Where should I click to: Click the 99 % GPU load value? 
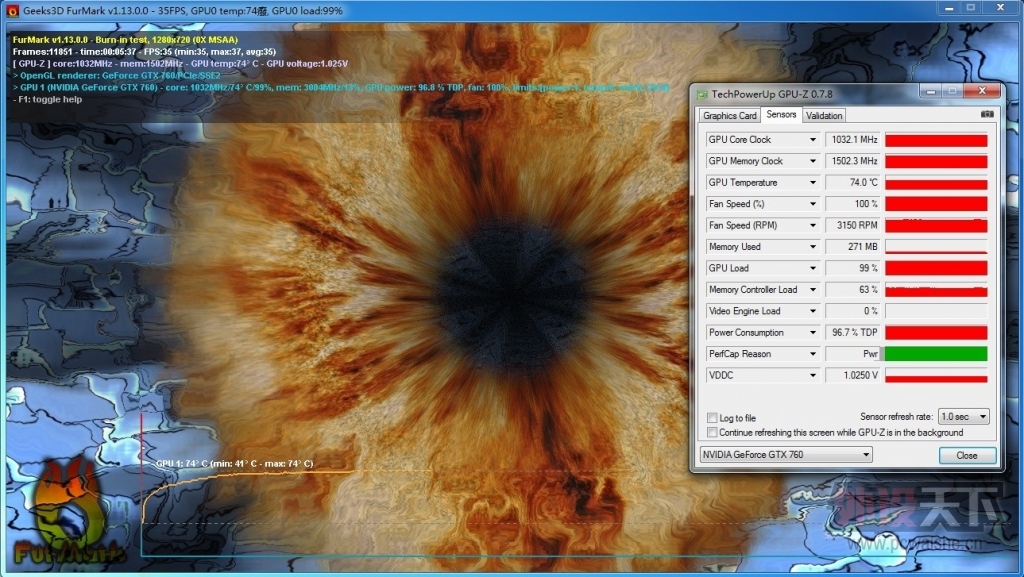[x=853, y=268]
